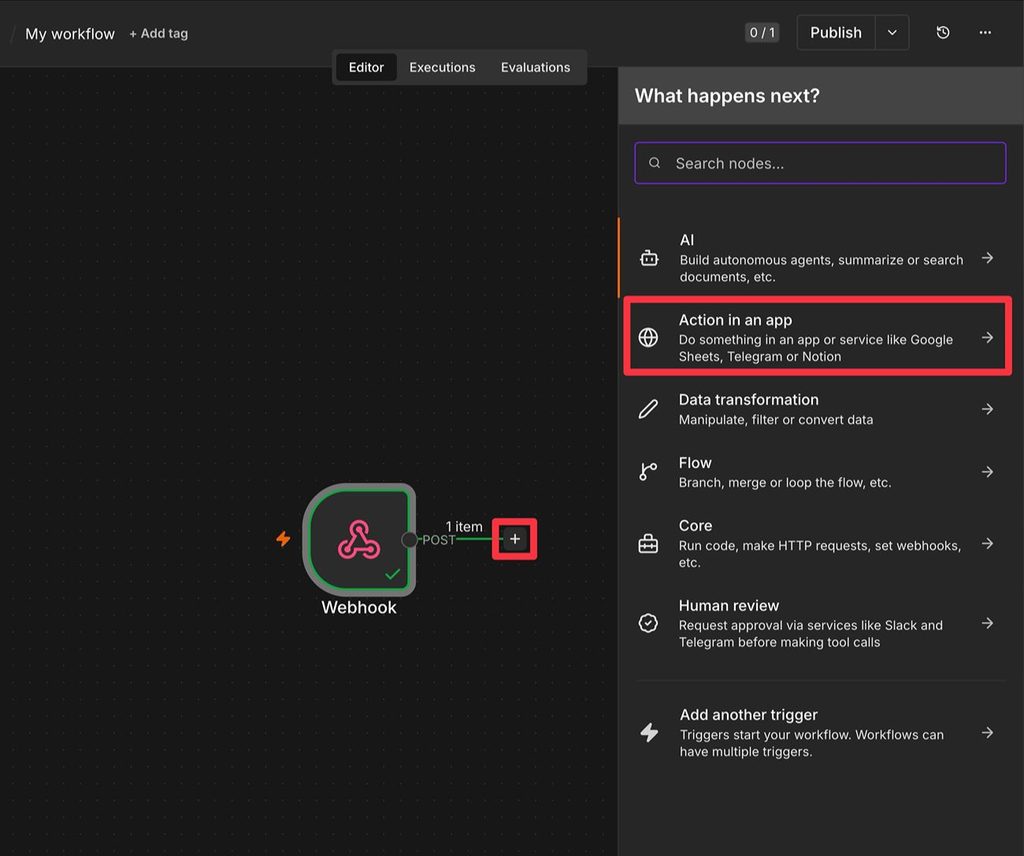The width and height of the screenshot is (1024, 856).
Task: Select the Flow title text
Action: 695,463
